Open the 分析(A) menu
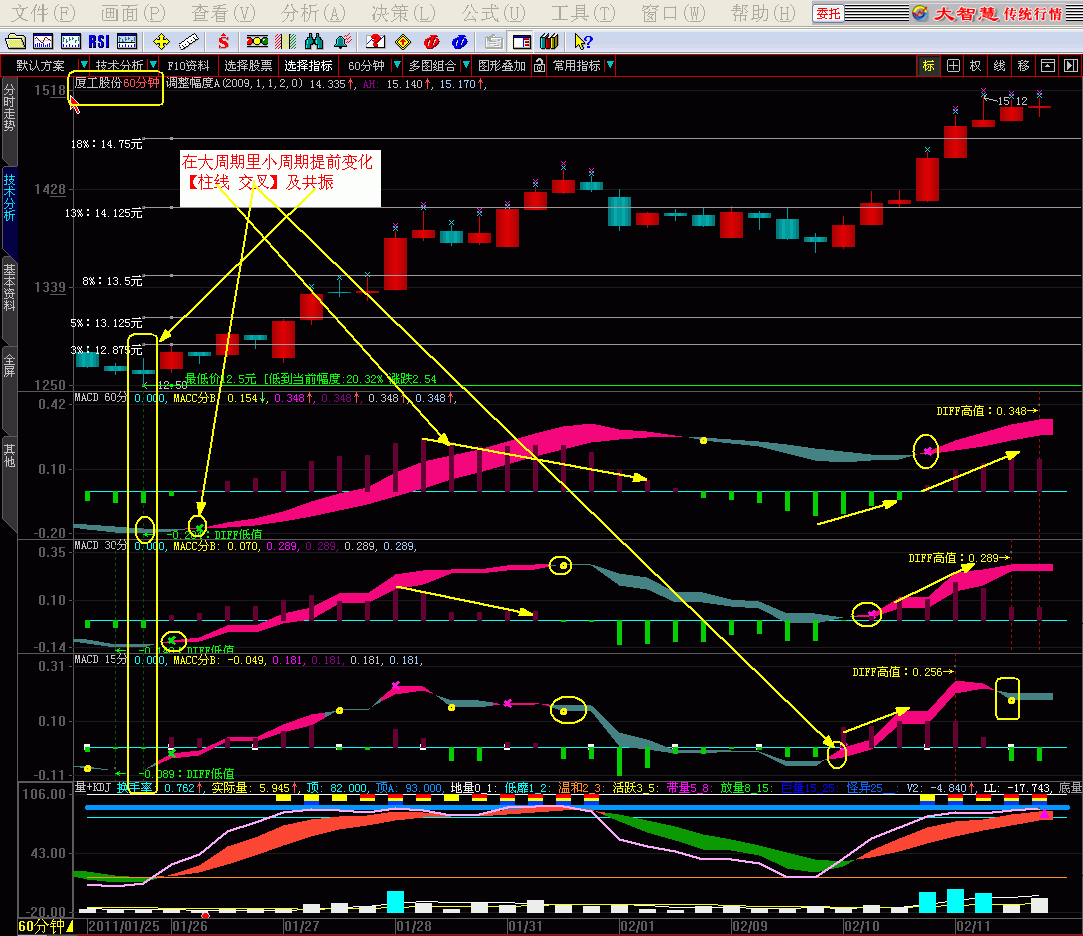This screenshot has height=936, width=1083. point(312,13)
